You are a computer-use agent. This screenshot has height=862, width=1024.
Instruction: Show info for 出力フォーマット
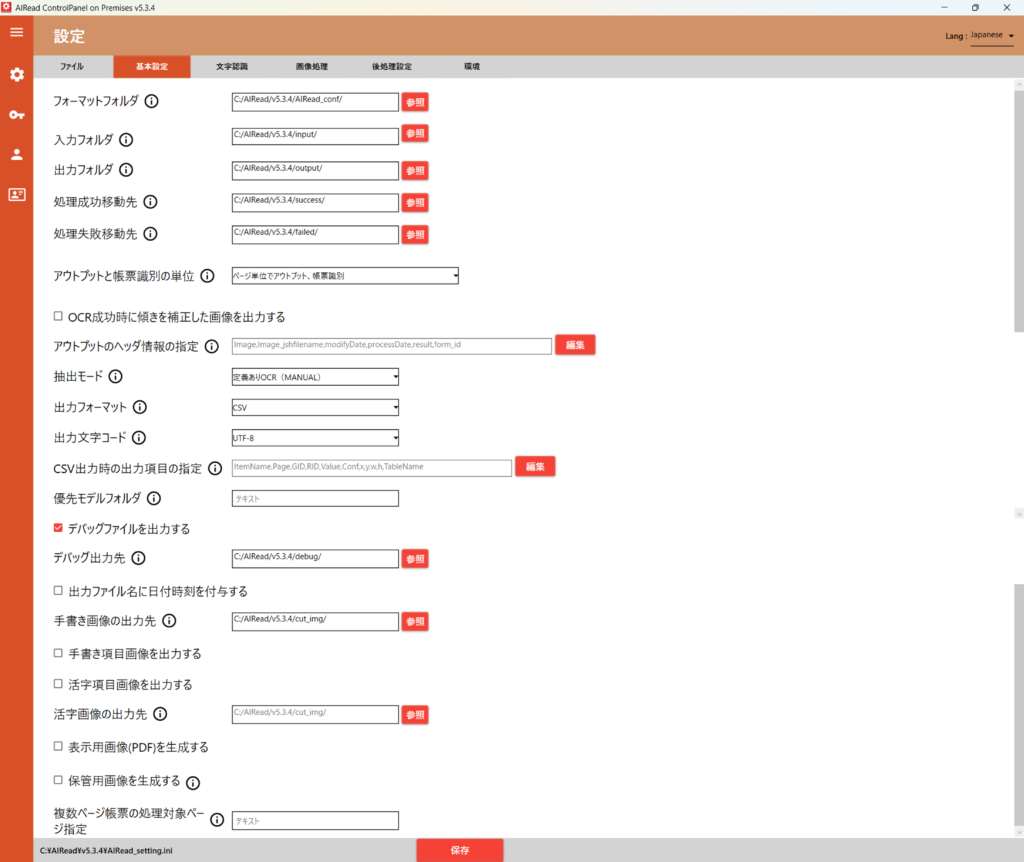pyautogui.click(x=140, y=407)
